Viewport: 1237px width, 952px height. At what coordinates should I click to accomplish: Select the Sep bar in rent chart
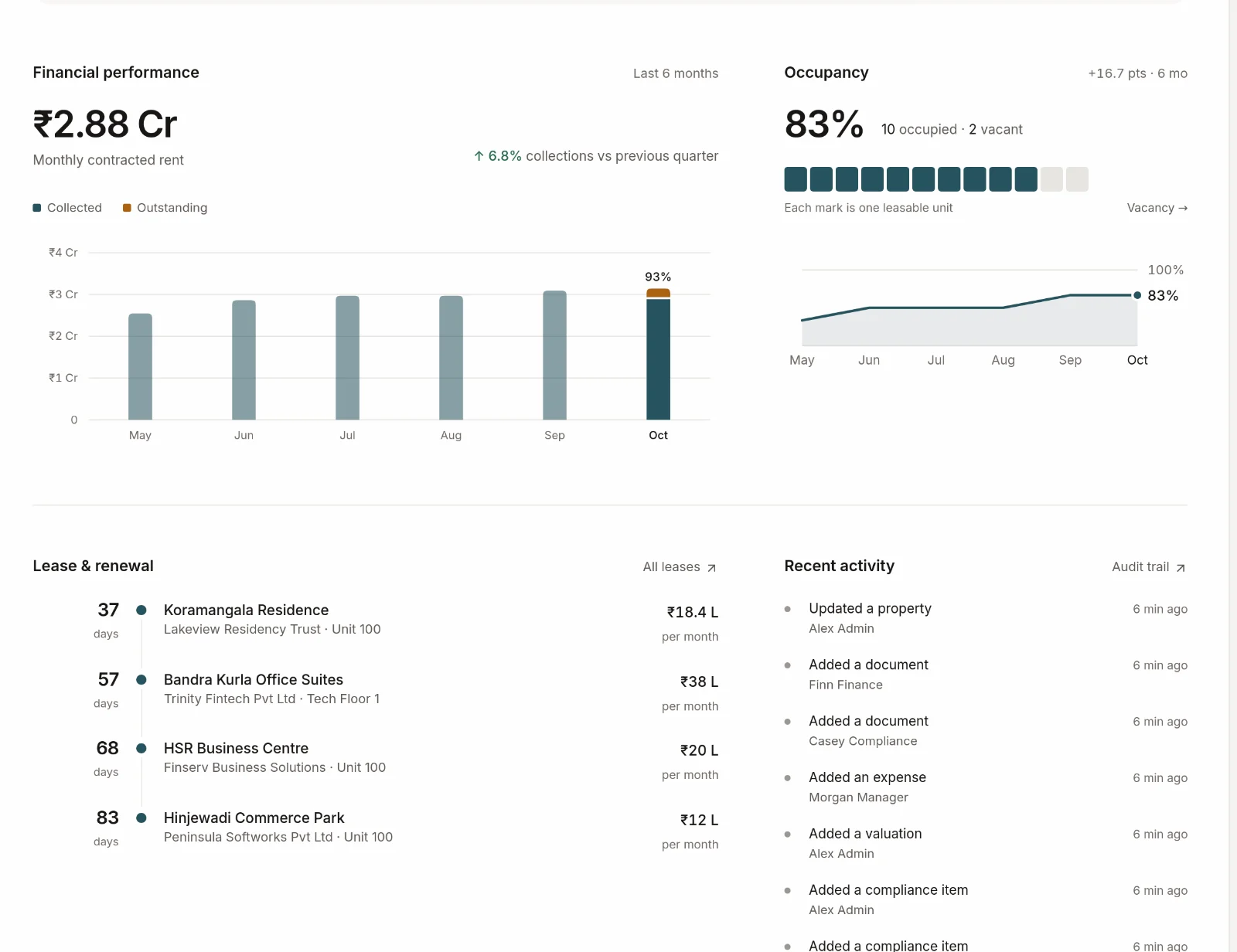click(x=554, y=355)
